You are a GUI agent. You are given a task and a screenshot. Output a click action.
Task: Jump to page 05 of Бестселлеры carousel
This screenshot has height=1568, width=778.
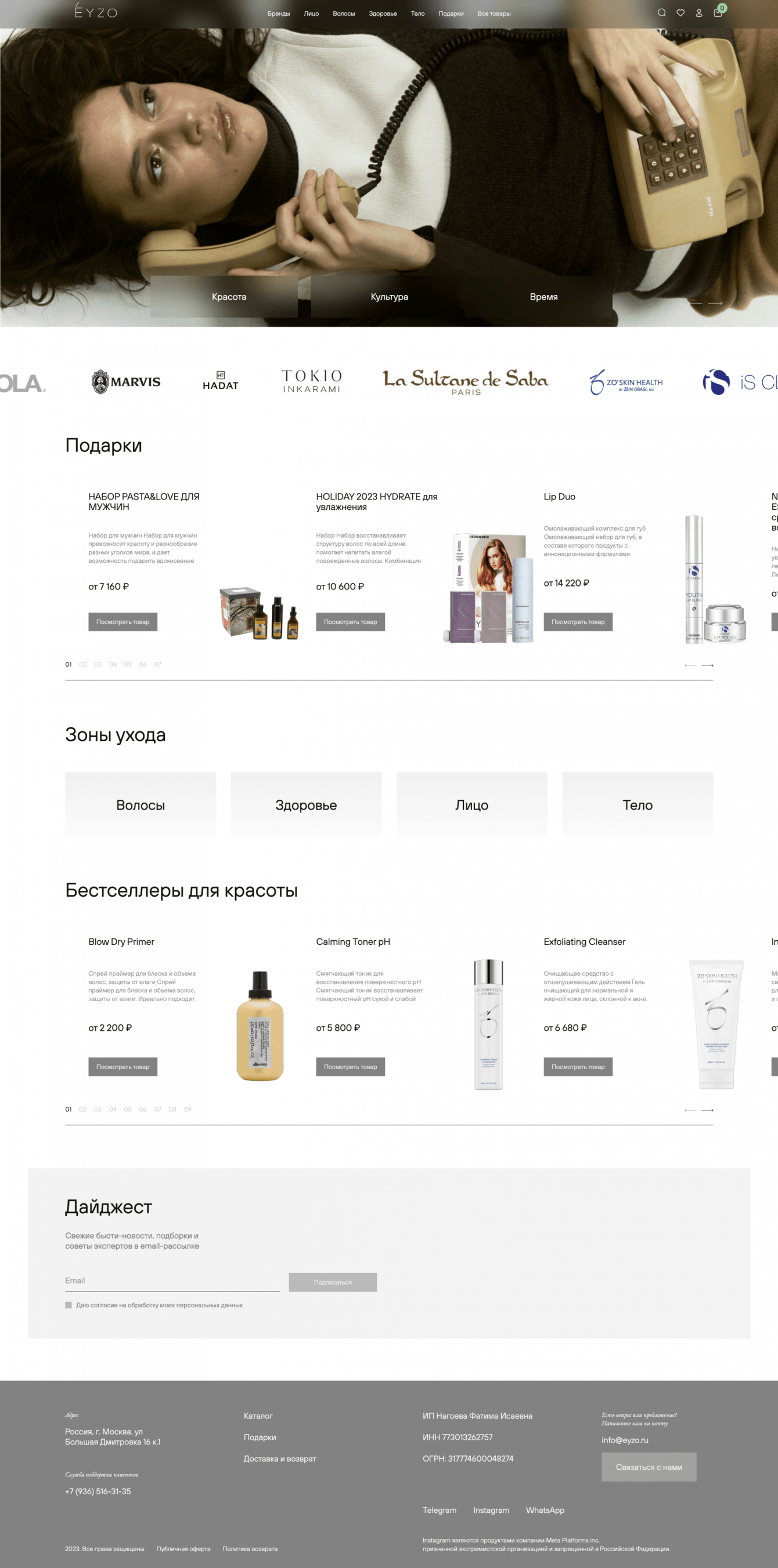128,1109
